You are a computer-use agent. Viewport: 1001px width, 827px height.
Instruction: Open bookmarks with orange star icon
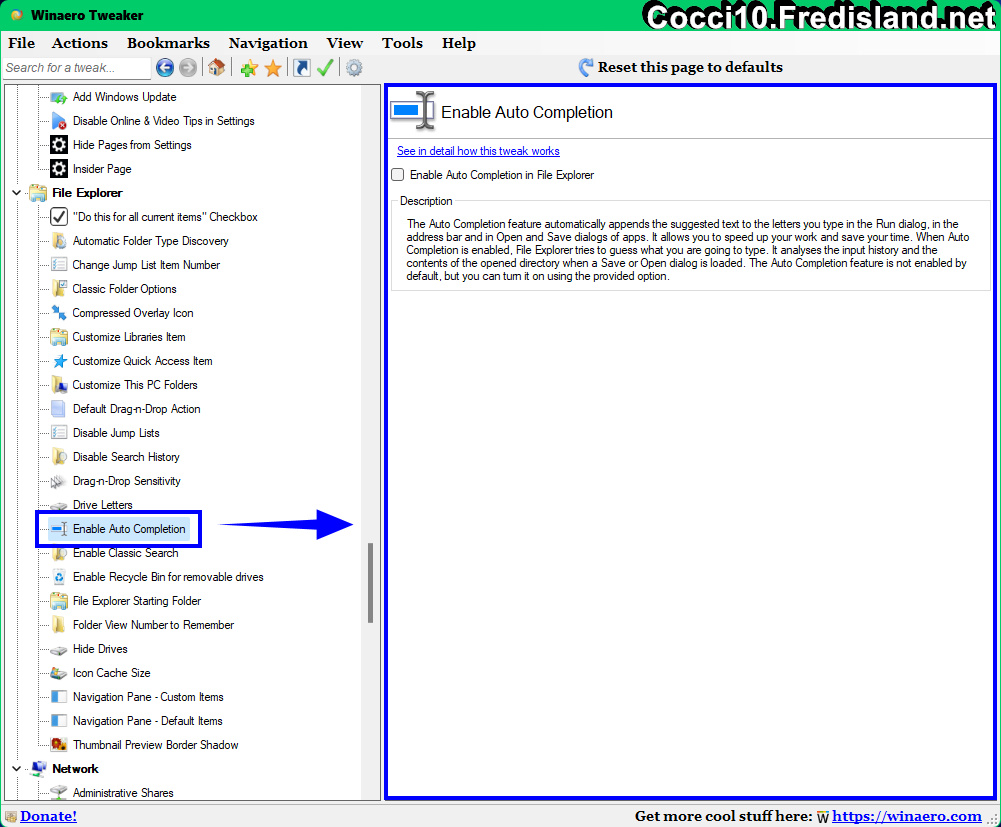tap(273, 68)
